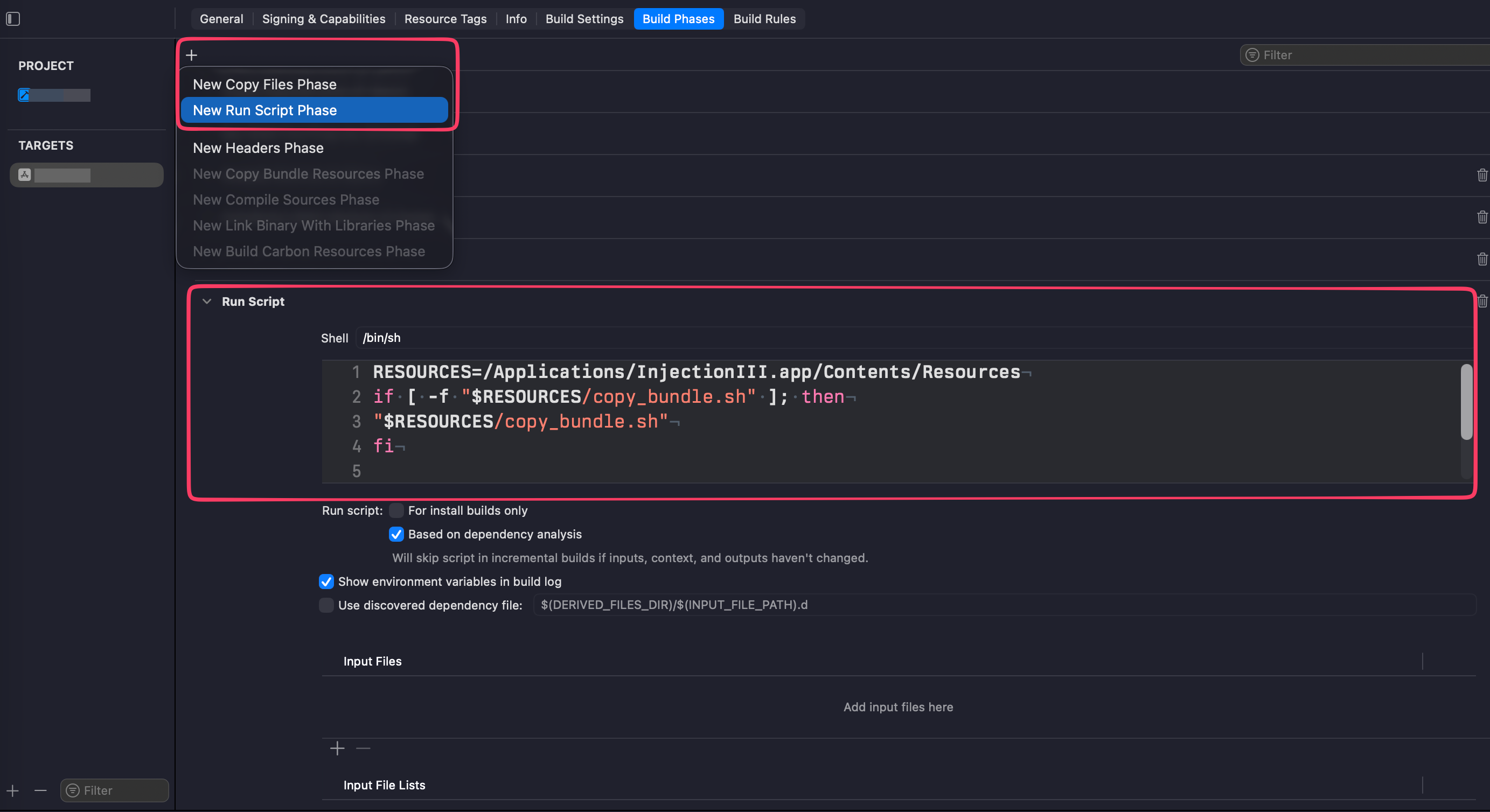
Task: Toggle Show environment variables in build log
Action: pyautogui.click(x=326, y=581)
